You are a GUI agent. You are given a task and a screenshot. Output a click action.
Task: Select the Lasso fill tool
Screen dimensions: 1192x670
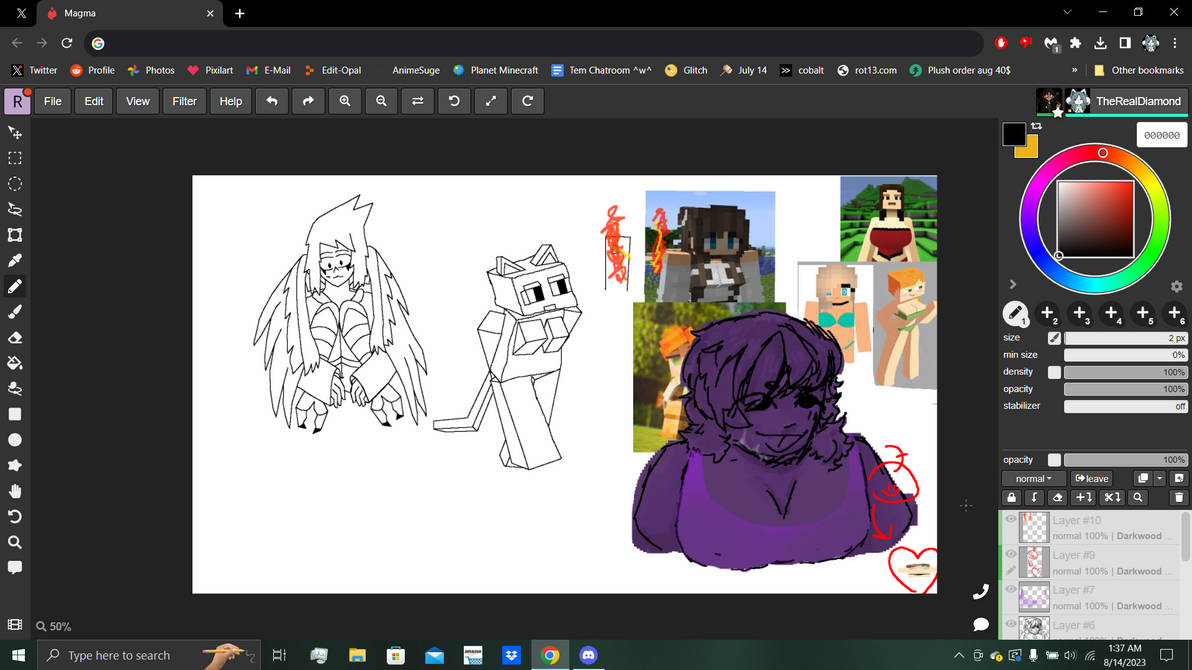14,389
